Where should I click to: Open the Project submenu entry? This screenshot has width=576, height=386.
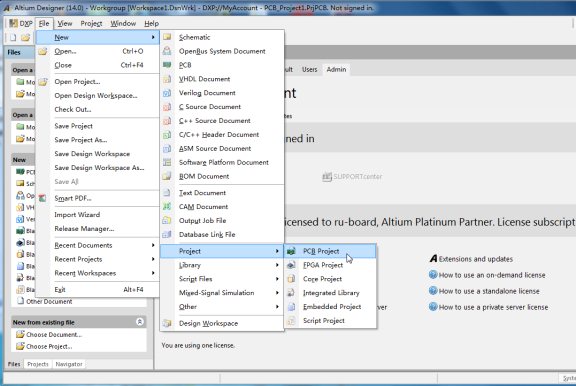pos(222,251)
